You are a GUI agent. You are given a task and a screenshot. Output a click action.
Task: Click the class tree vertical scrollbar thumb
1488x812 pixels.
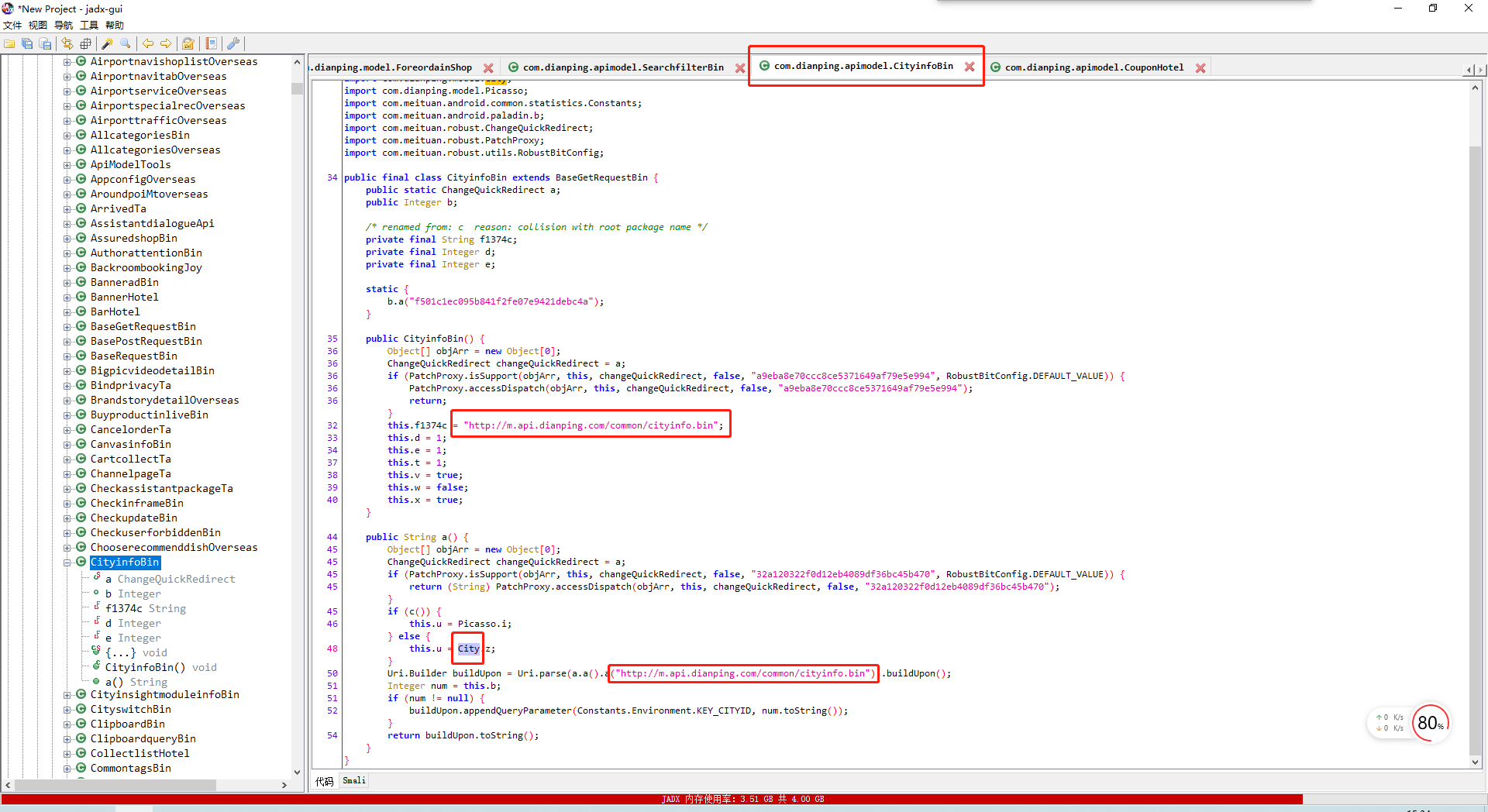tap(297, 88)
